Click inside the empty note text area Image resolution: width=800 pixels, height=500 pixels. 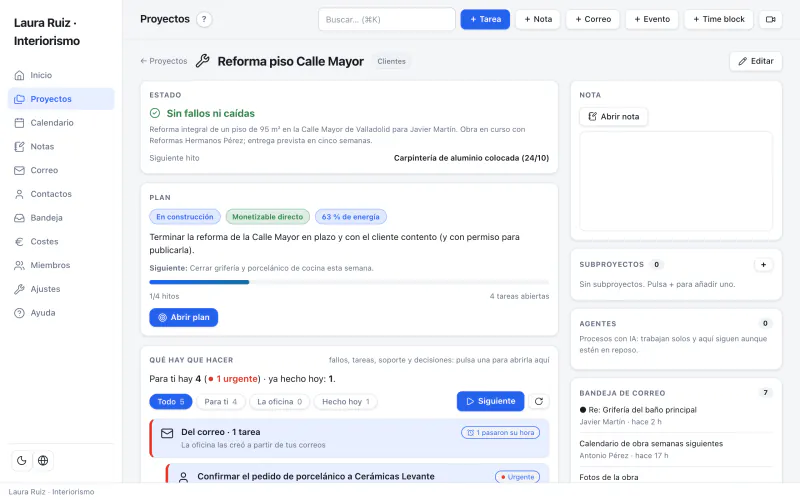[676, 182]
